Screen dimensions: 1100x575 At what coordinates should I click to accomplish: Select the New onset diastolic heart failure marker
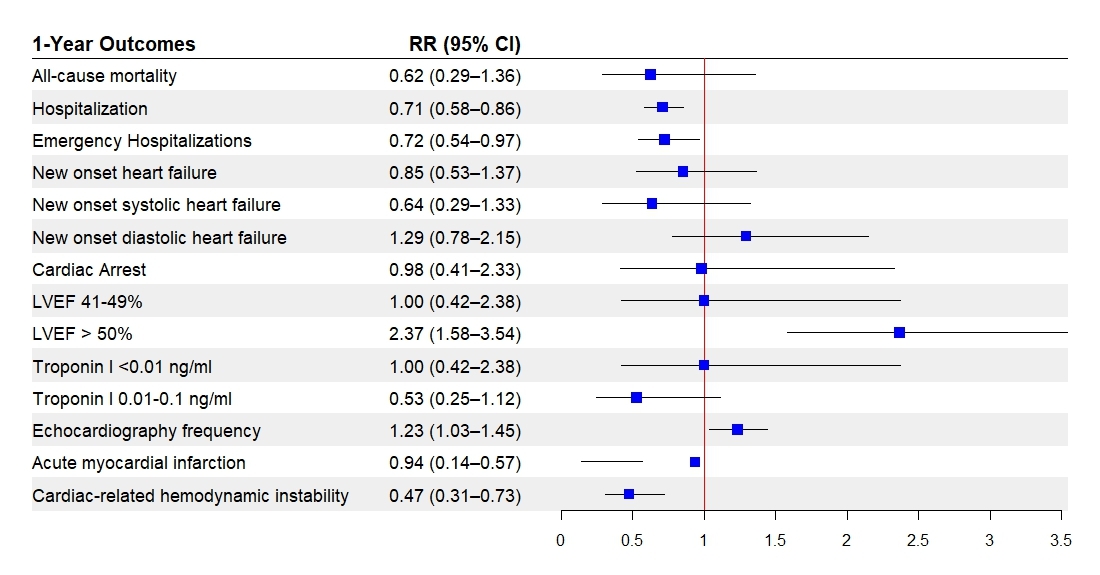coord(746,236)
